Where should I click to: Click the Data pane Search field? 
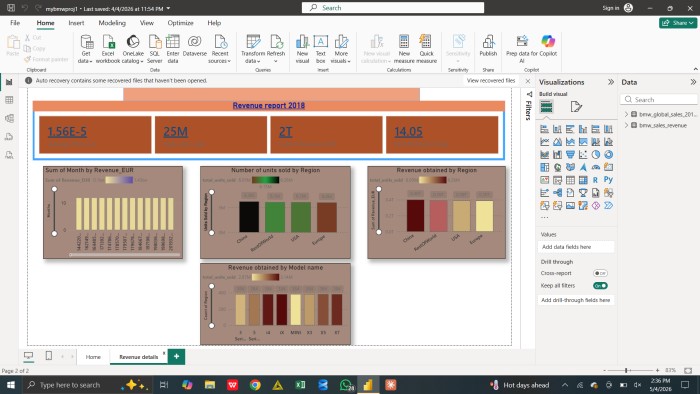pyautogui.click(x=659, y=100)
